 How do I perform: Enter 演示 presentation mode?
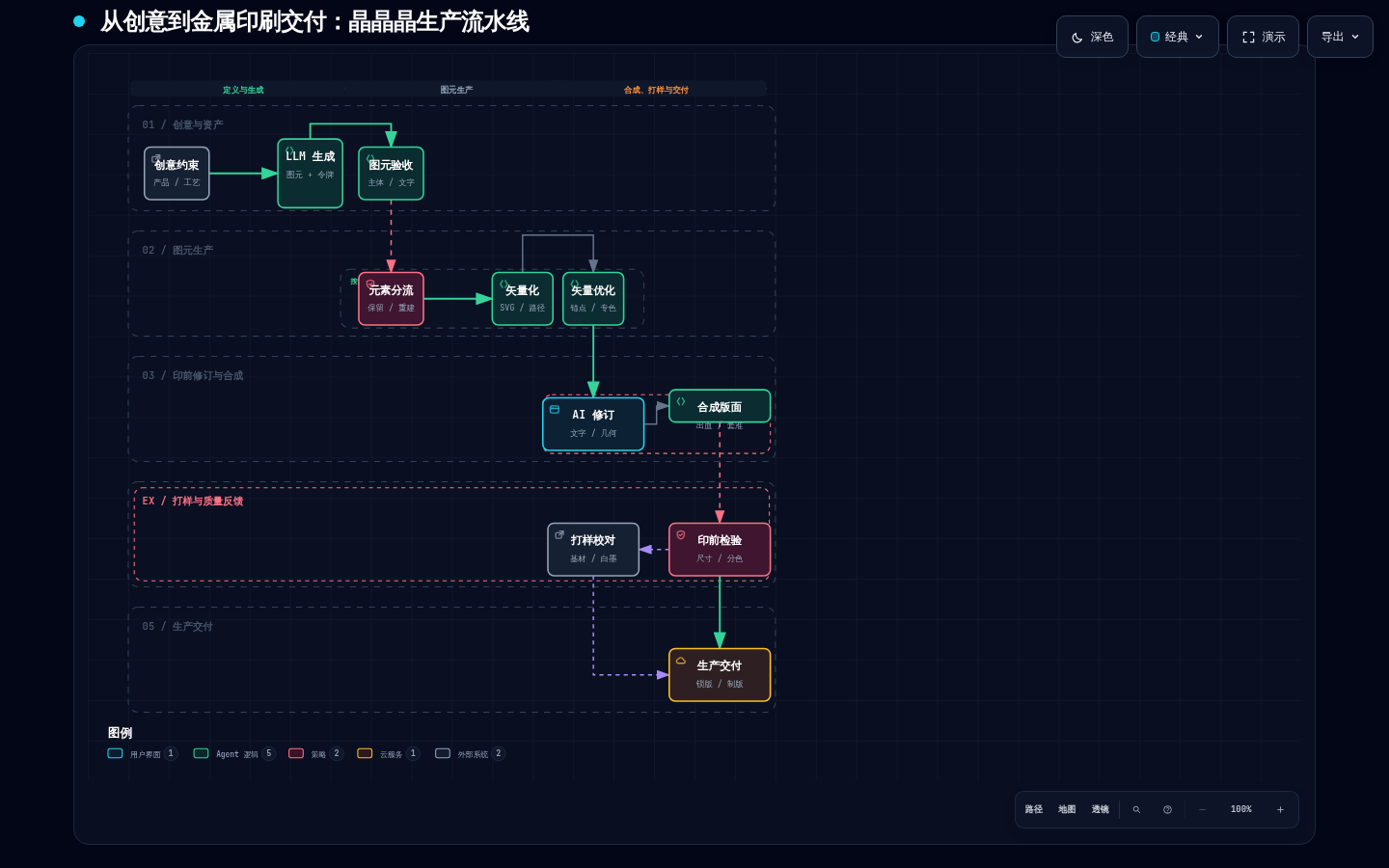(1263, 37)
